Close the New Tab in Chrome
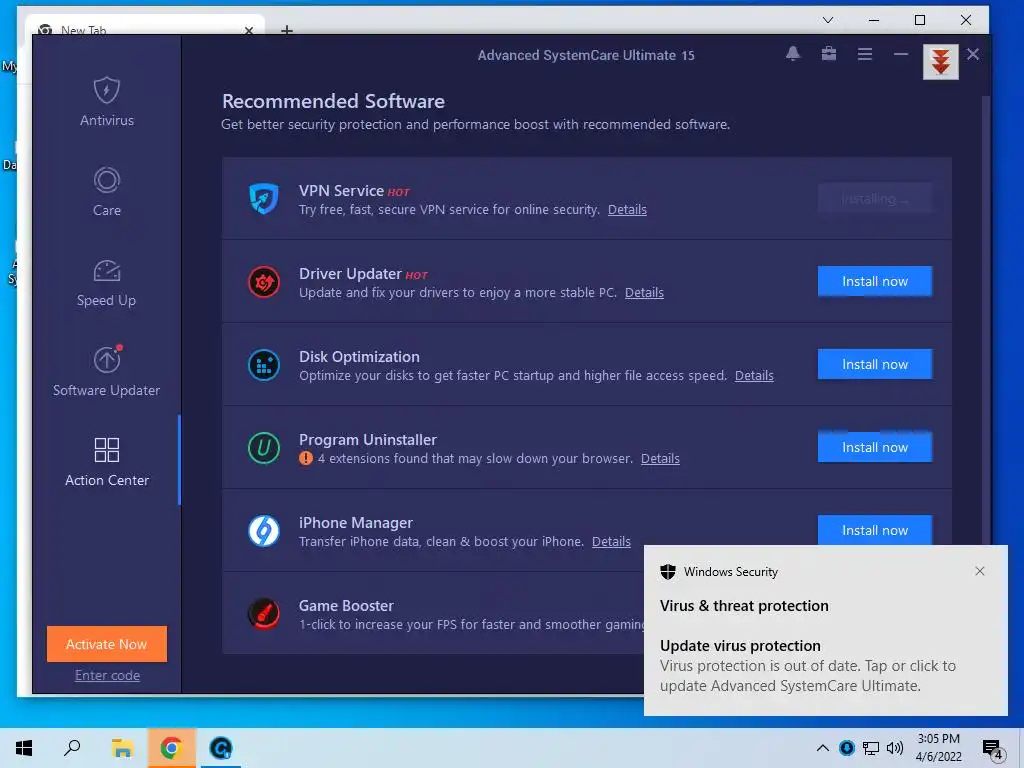Image resolution: width=1024 pixels, height=768 pixels. [249, 30]
